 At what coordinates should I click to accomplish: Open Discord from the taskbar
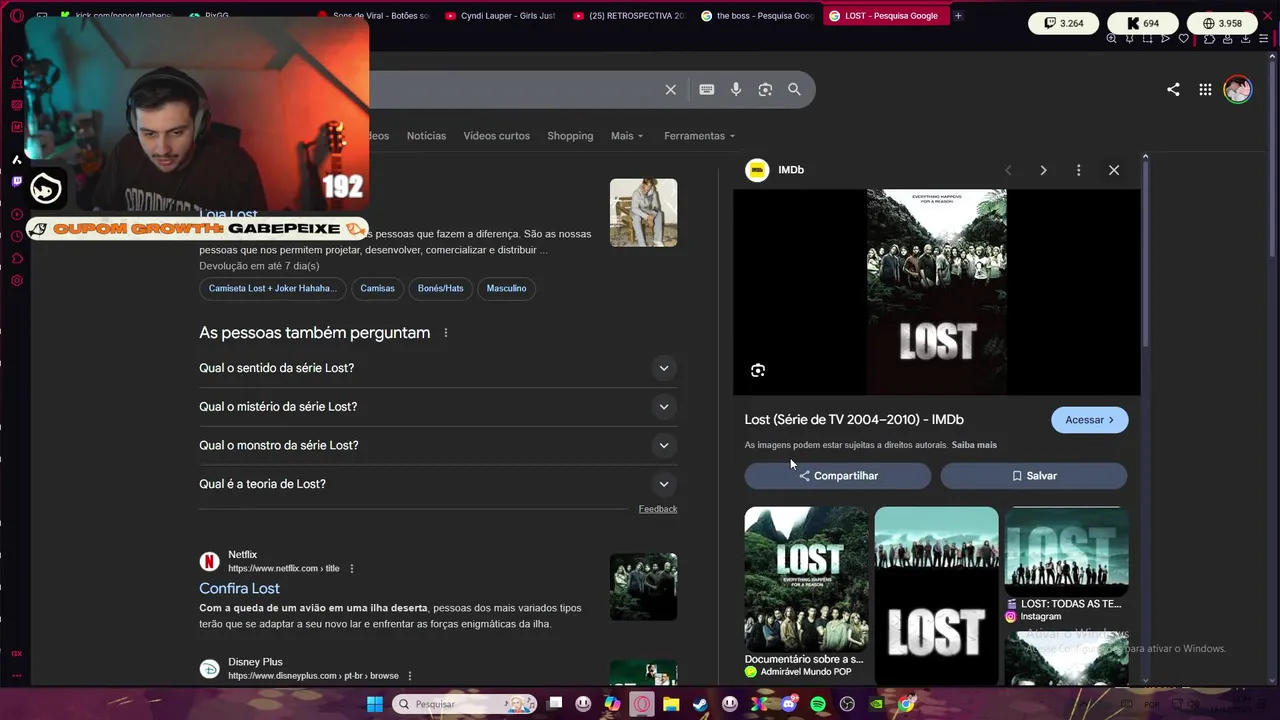[x=789, y=704]
